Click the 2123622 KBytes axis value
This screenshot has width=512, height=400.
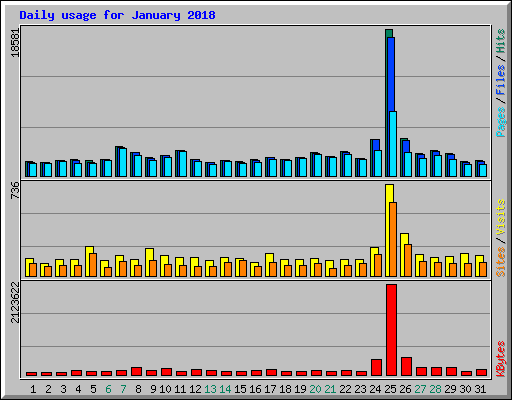15,303
